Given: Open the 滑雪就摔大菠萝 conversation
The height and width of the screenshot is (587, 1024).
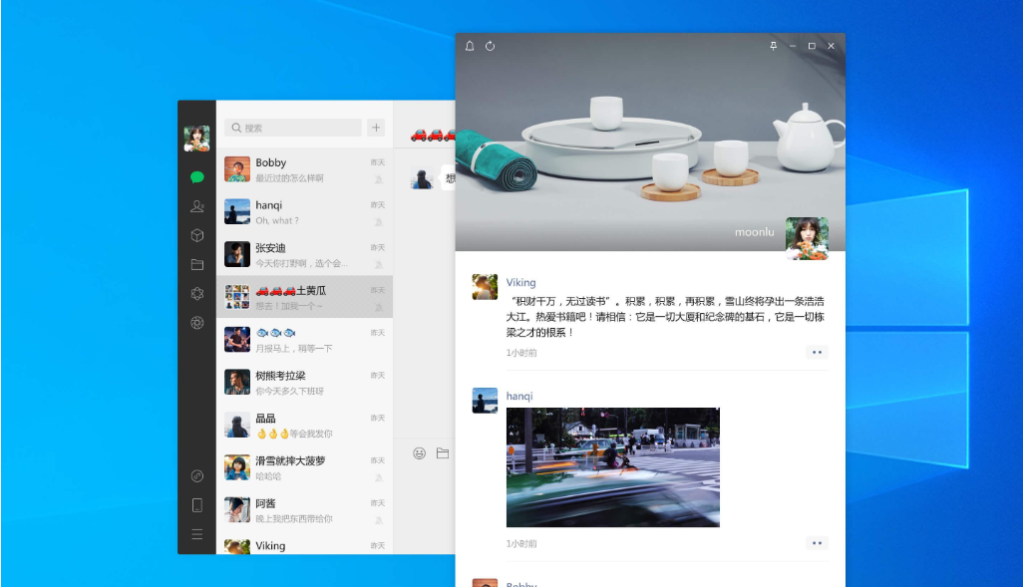Looking at the screenshot, I should [304, 468].
